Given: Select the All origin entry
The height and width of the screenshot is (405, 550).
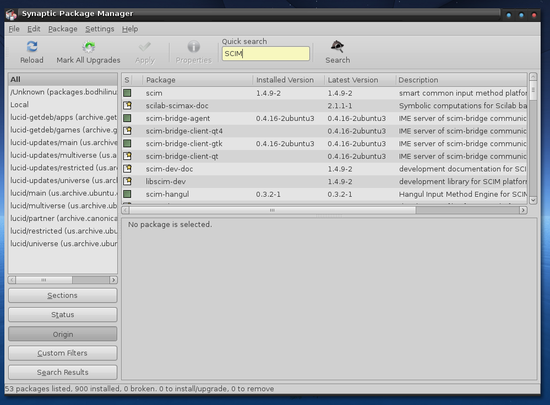Looking at the screenshot, I should [x=63, y=79].
